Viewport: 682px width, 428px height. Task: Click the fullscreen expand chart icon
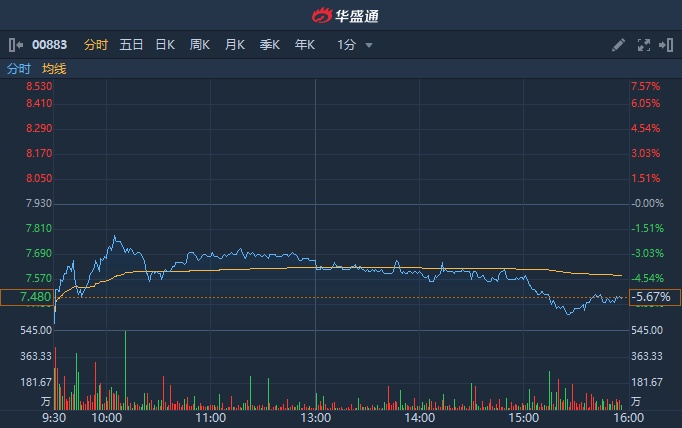(643, 45)
